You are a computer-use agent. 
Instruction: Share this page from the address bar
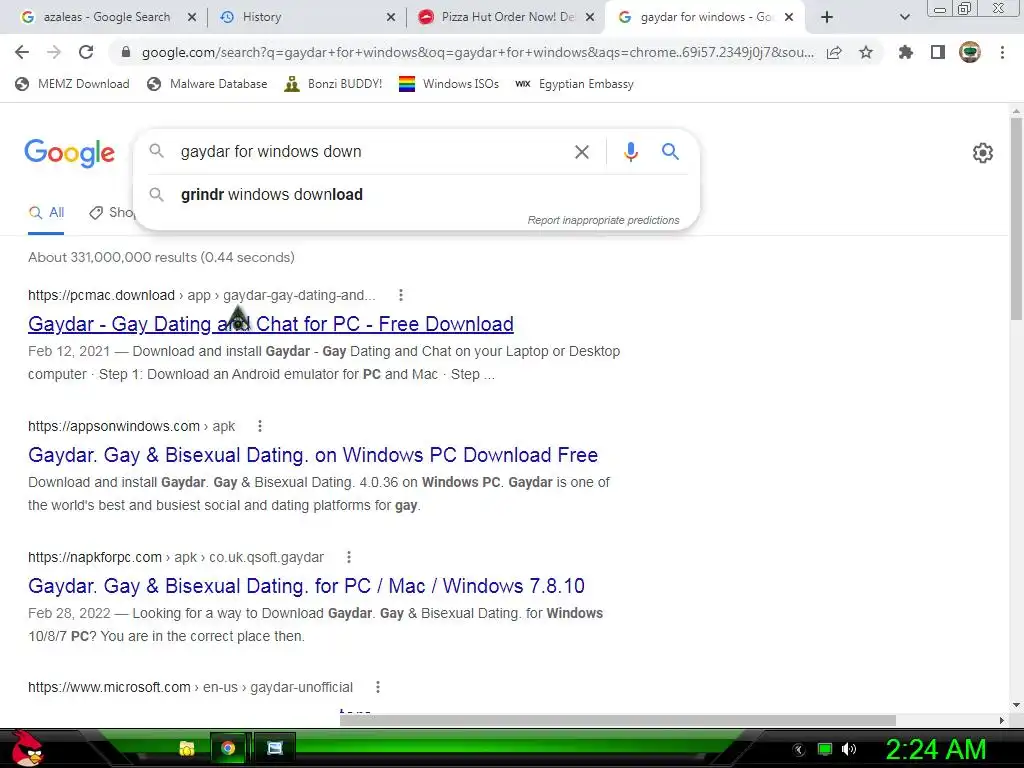pyautogui.click(x=834, y=52)
